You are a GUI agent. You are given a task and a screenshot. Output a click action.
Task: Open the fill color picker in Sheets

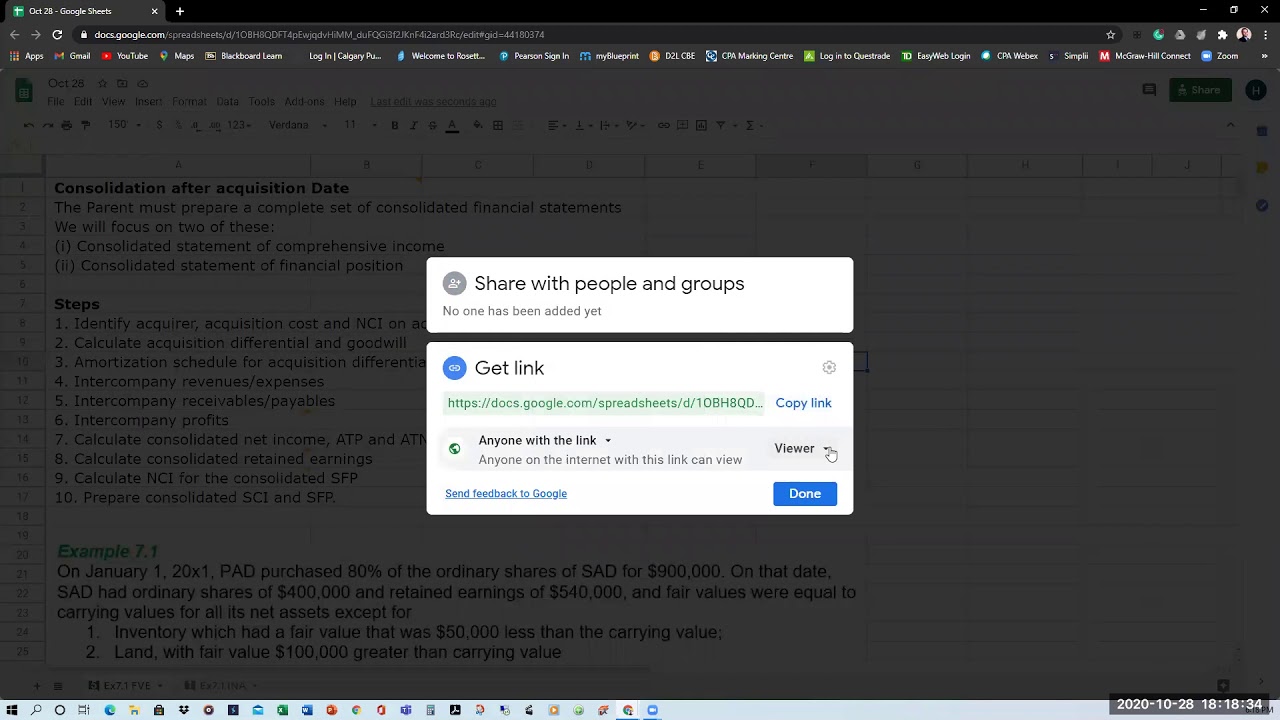tap(478, 125)
